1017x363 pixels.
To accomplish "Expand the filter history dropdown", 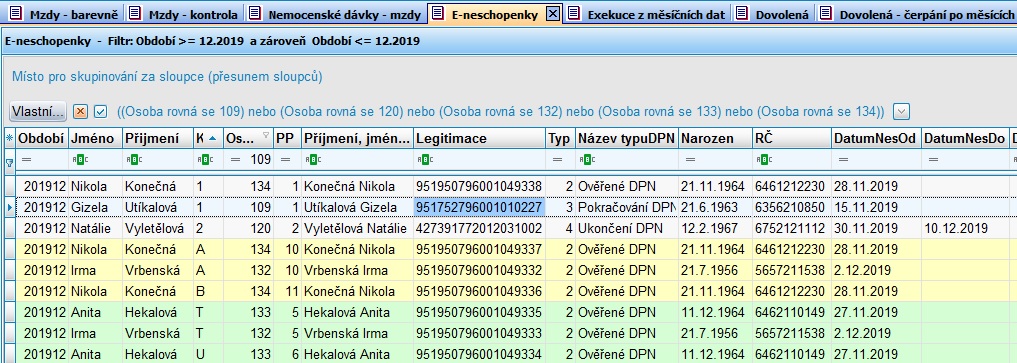I will coord(901,111).
